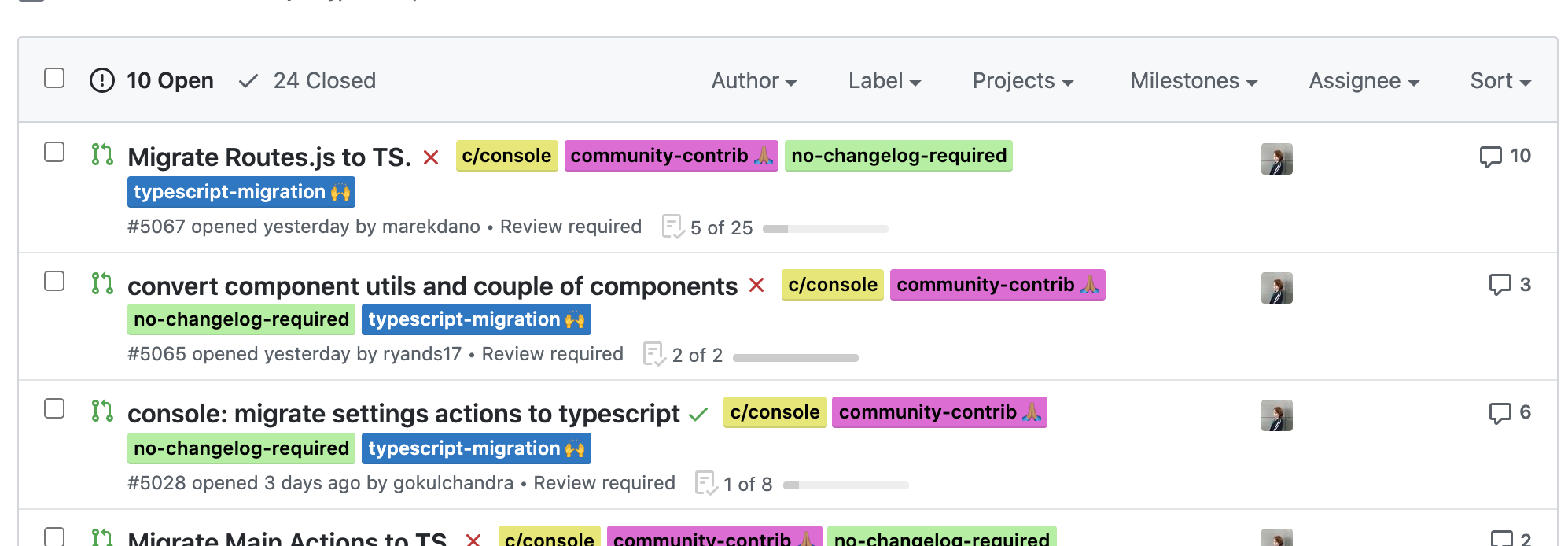Click the task list icon beside 5 of 25
The image size is (1568, 546).
pyautogui.click(x=672, y=227)
